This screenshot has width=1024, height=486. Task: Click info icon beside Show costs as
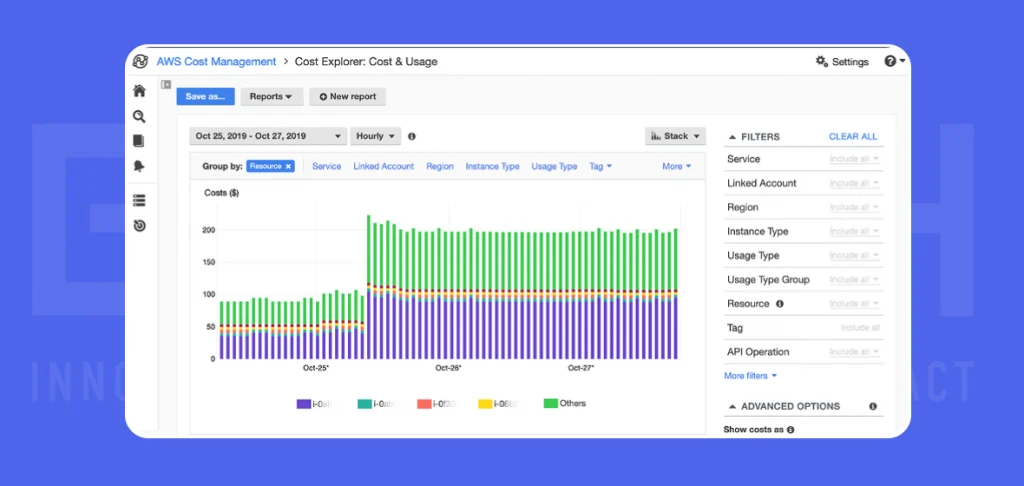click(x=790, y=430)
